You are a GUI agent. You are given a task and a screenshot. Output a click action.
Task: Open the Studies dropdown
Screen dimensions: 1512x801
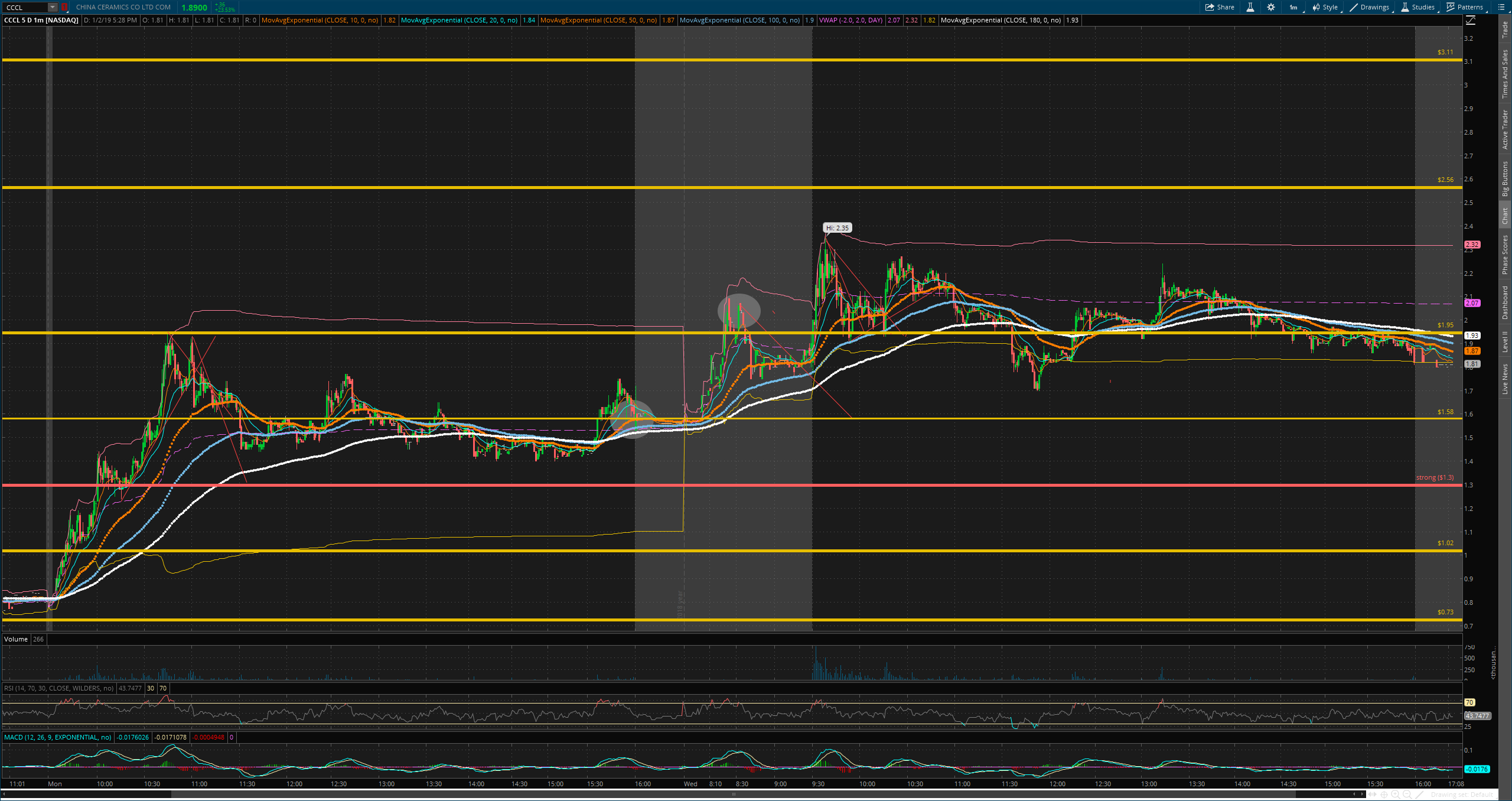tap(1417, 7)
